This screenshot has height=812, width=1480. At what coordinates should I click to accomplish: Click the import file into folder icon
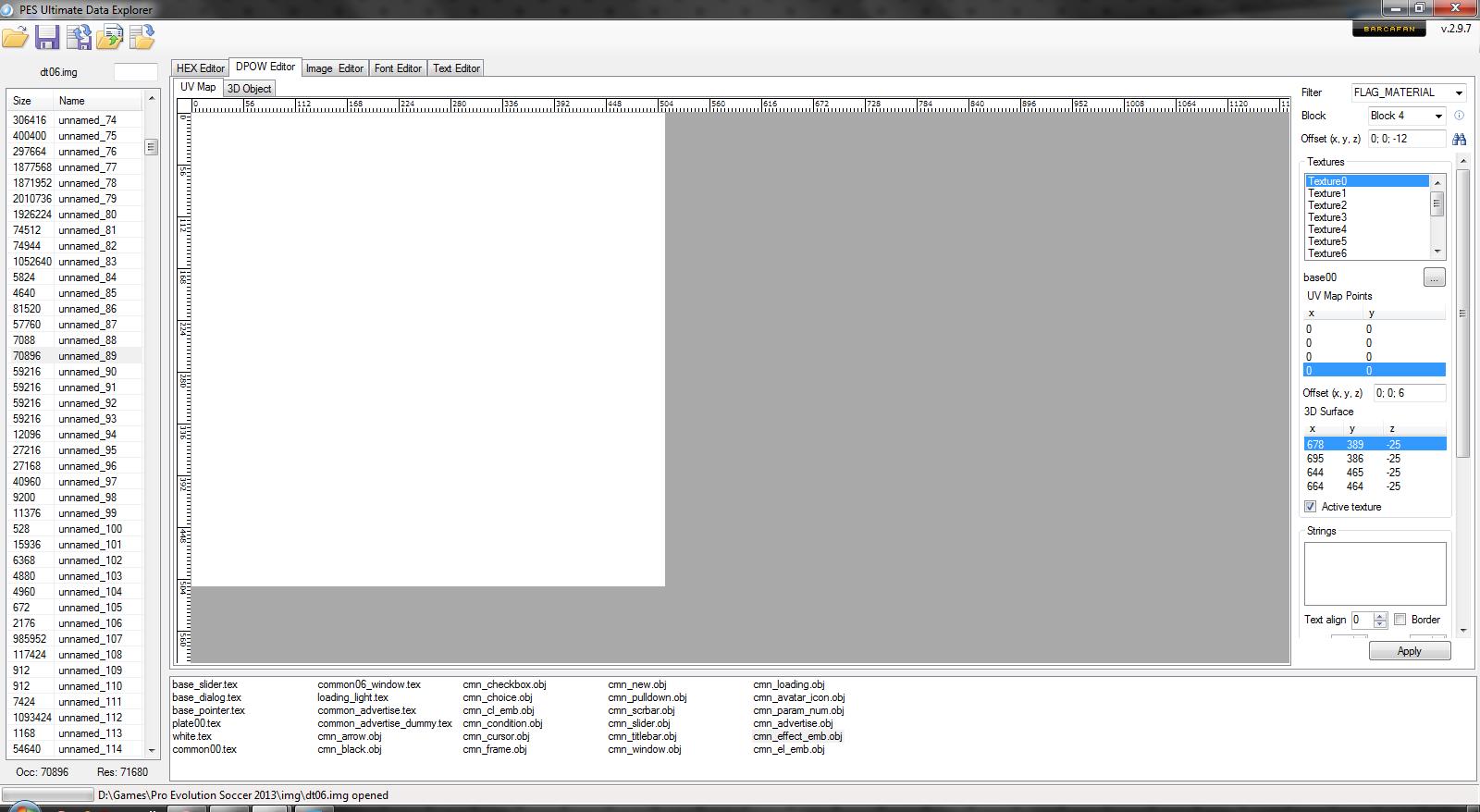110,38
